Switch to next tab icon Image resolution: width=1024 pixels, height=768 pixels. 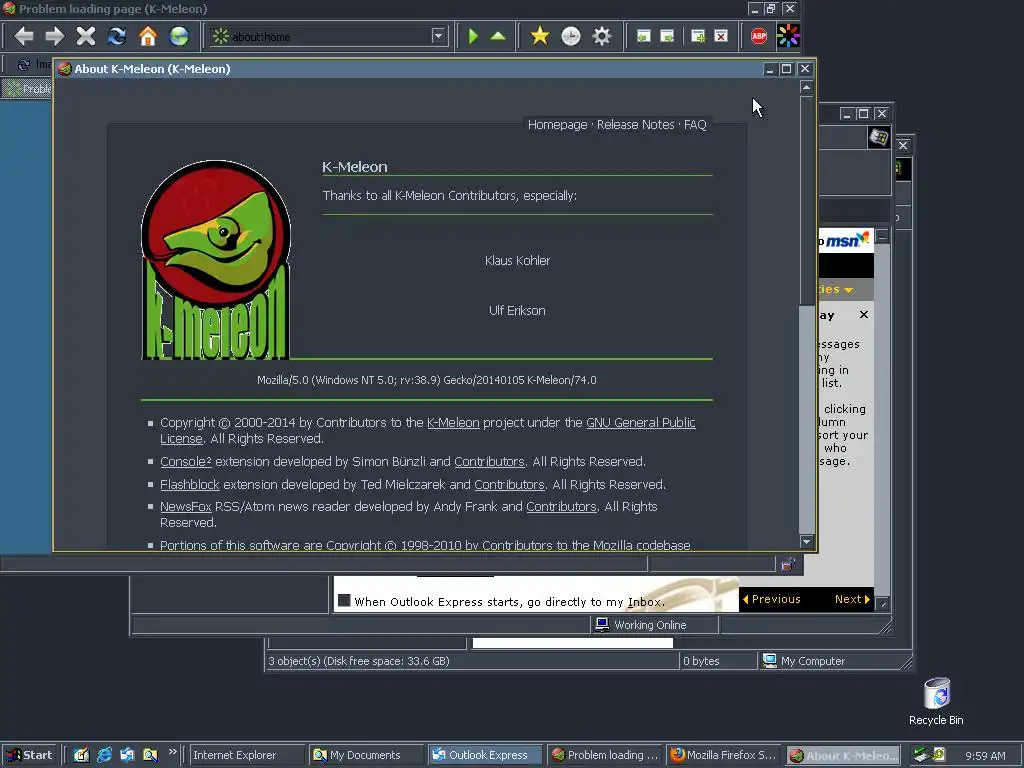[667, 36]
